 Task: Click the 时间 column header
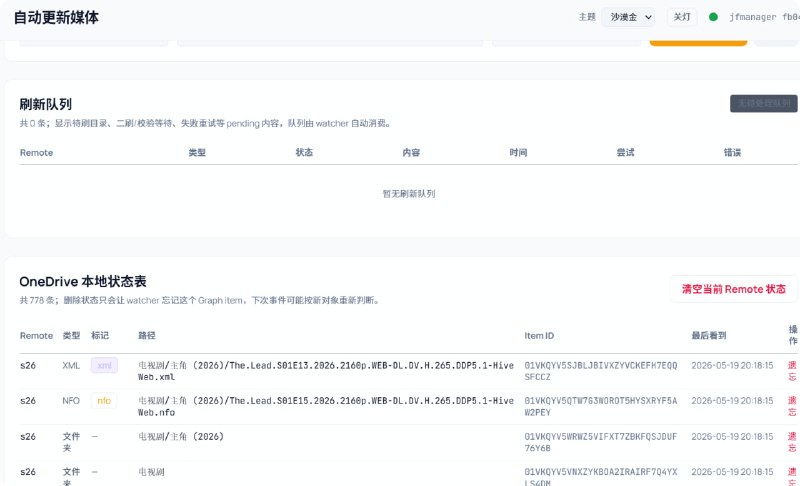[x=518, y=152]
